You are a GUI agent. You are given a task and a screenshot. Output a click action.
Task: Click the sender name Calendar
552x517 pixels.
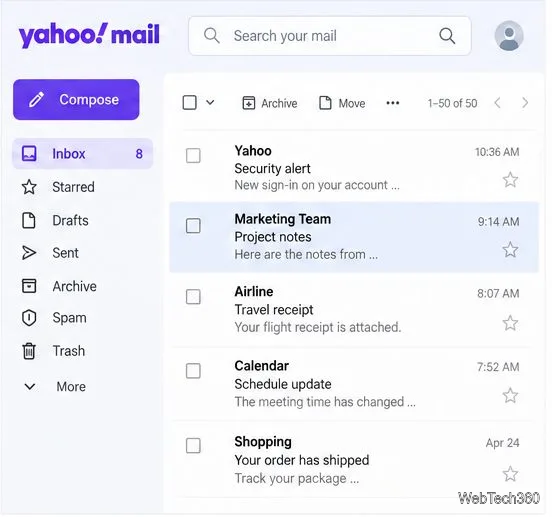[x=262, y=366]
